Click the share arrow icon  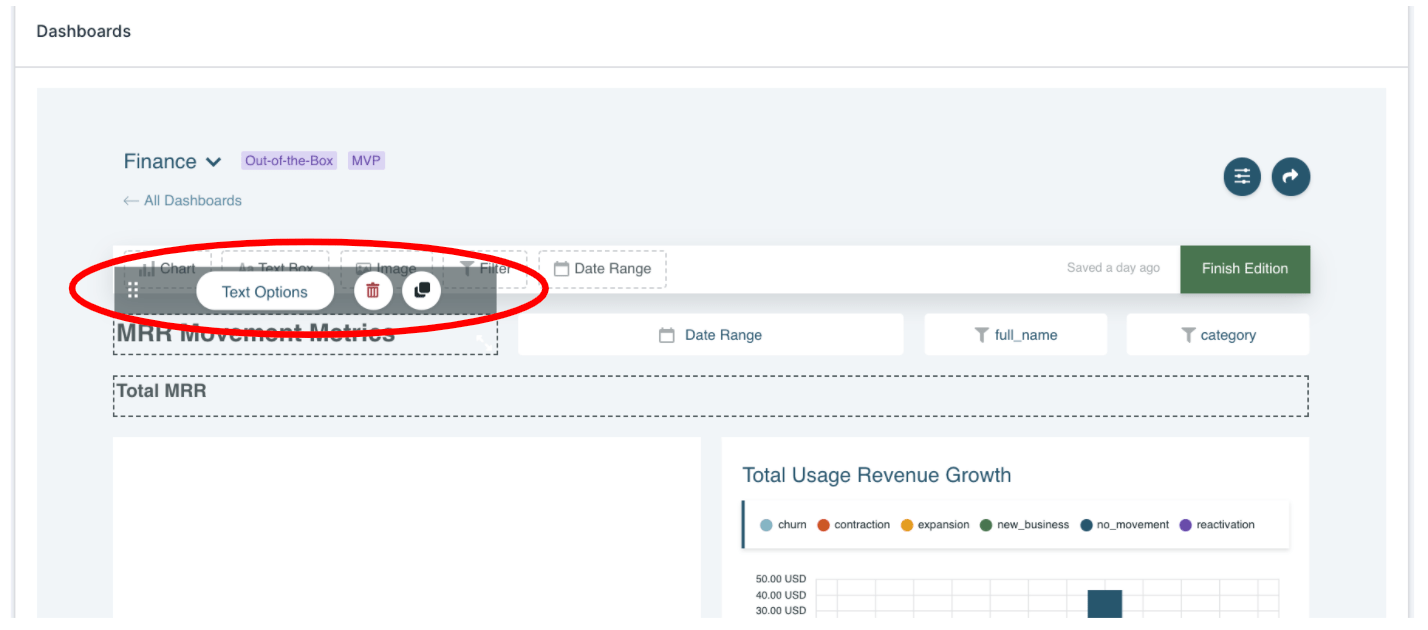pyautogui.click(x=1290, y=177)
